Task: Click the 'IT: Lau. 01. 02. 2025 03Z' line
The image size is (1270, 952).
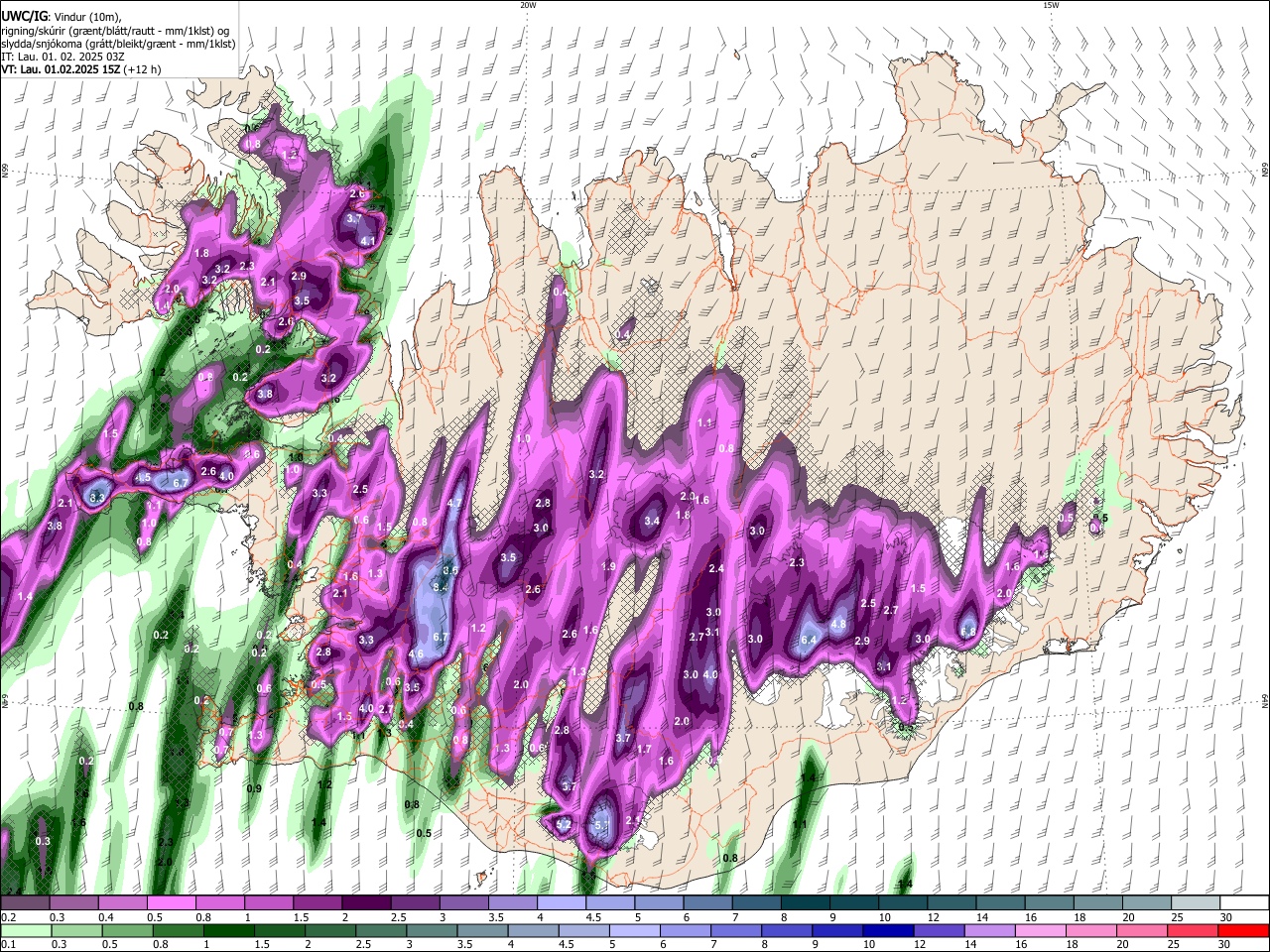Action: pos(63,57)
